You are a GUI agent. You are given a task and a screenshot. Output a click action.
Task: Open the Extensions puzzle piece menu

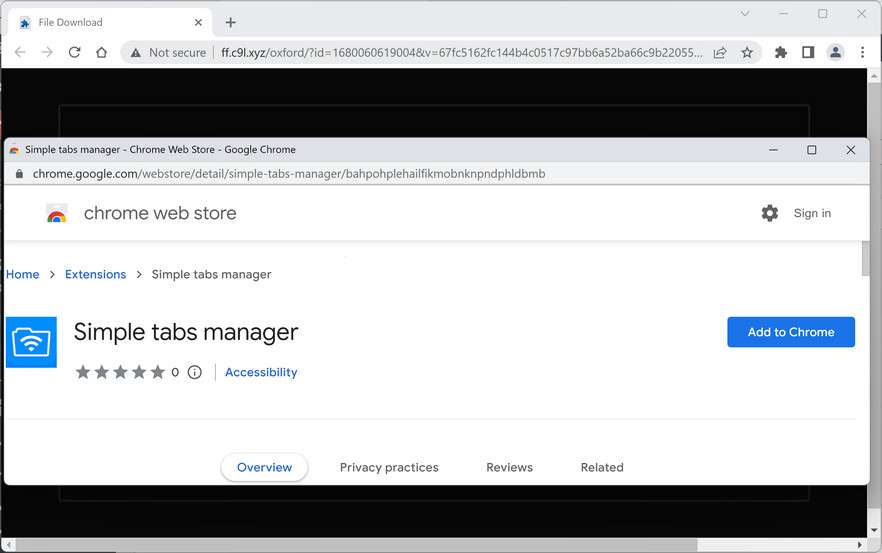click(x=781, y=52)
